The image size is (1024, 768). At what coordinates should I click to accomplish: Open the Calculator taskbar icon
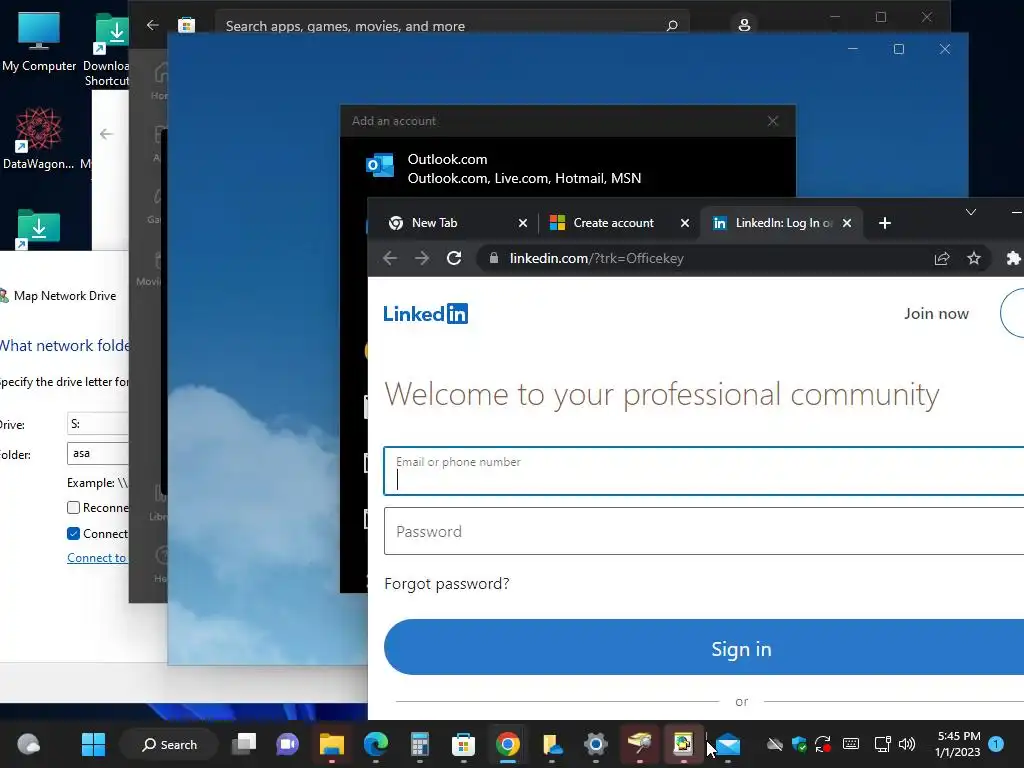tap(419, 744)
